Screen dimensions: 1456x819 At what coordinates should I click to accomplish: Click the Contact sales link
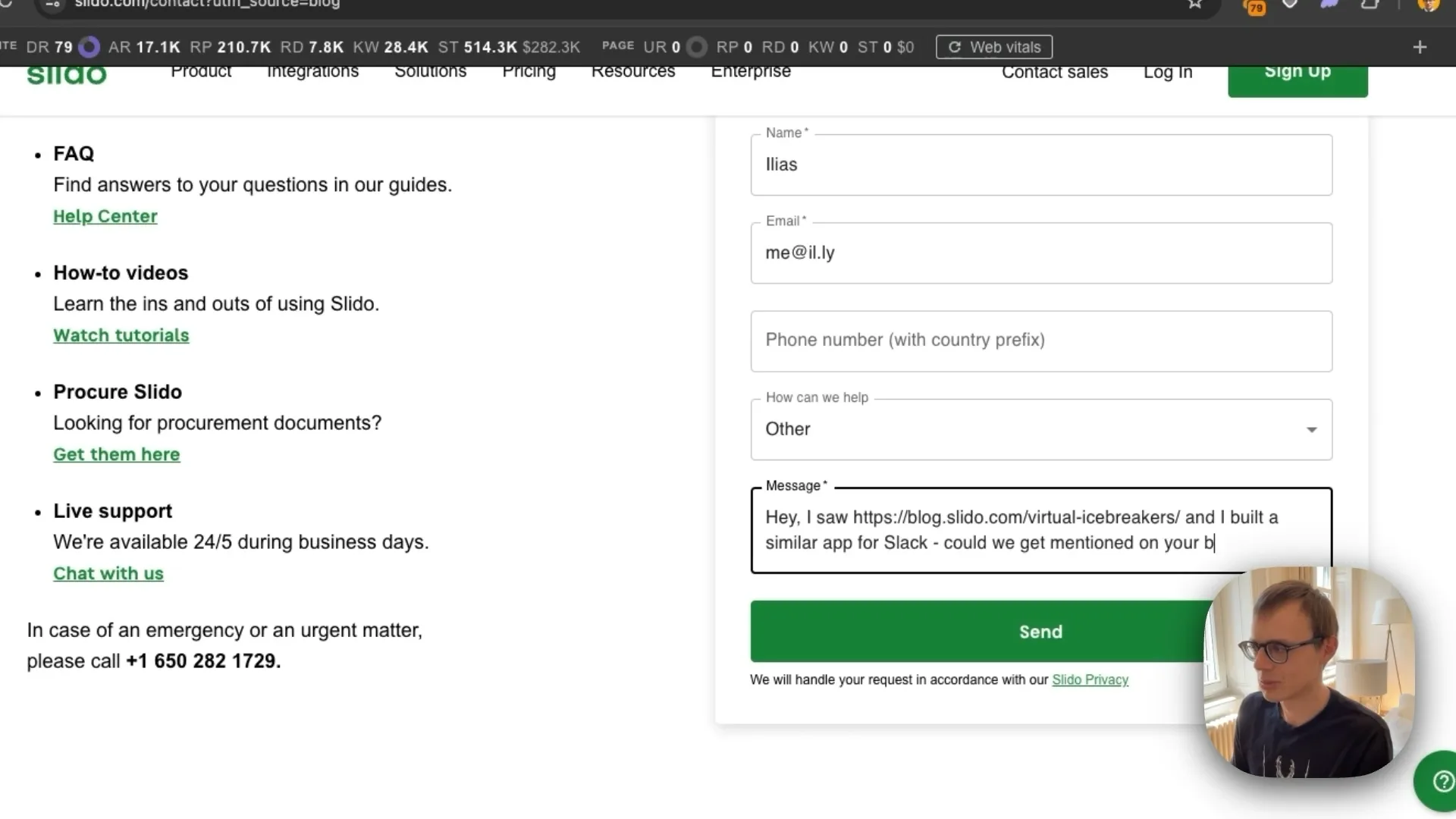(1055, 72)
